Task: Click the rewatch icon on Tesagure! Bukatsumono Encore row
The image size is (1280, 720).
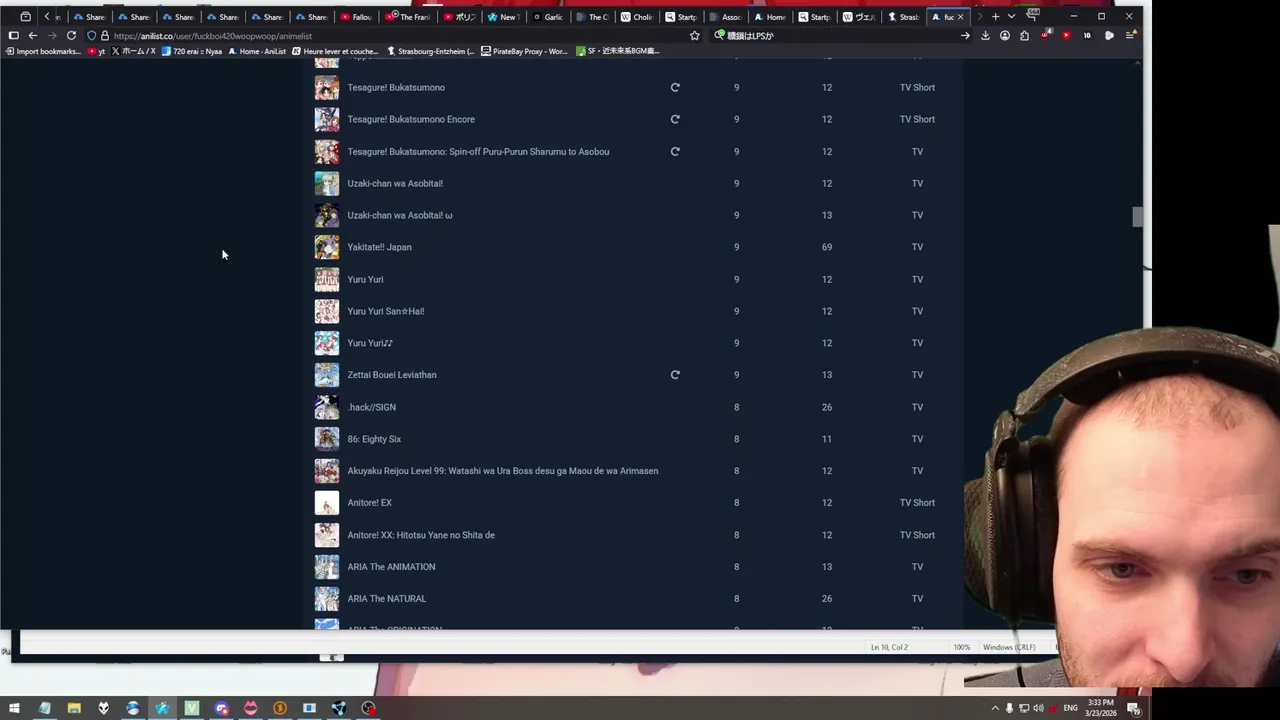Action: click(x=675, y=119)
